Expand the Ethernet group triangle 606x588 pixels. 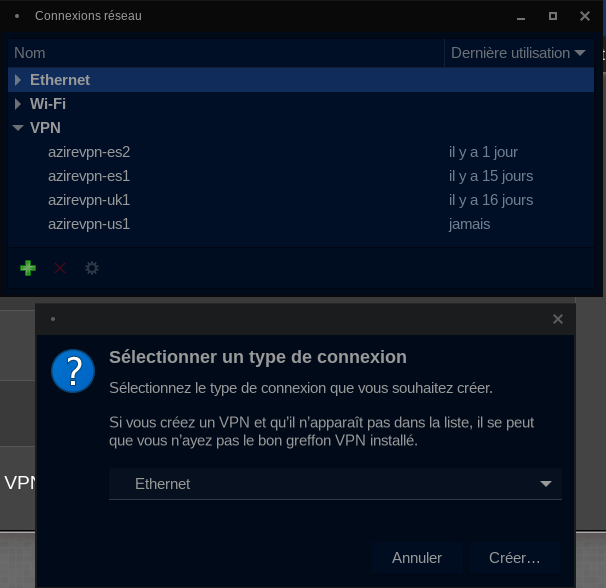pos(18,80)
